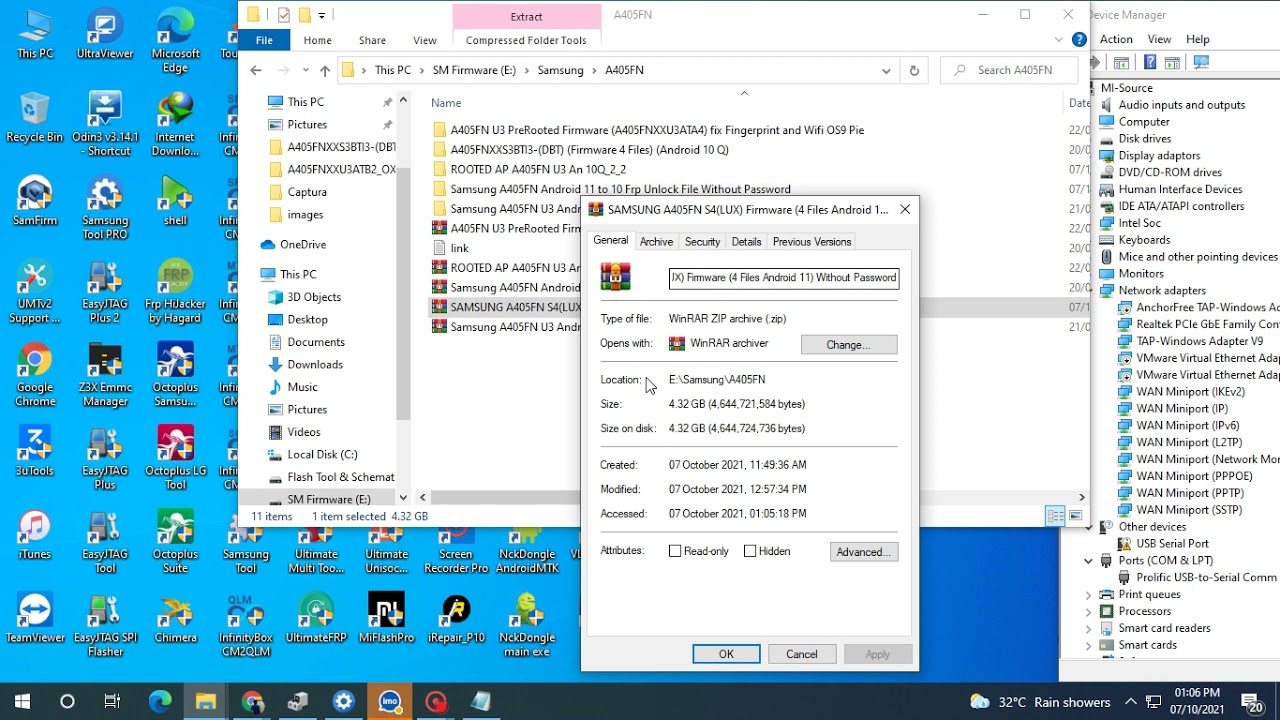
Task: Select Local Disk (C:) in navigation pane
Action: [322, 454]
